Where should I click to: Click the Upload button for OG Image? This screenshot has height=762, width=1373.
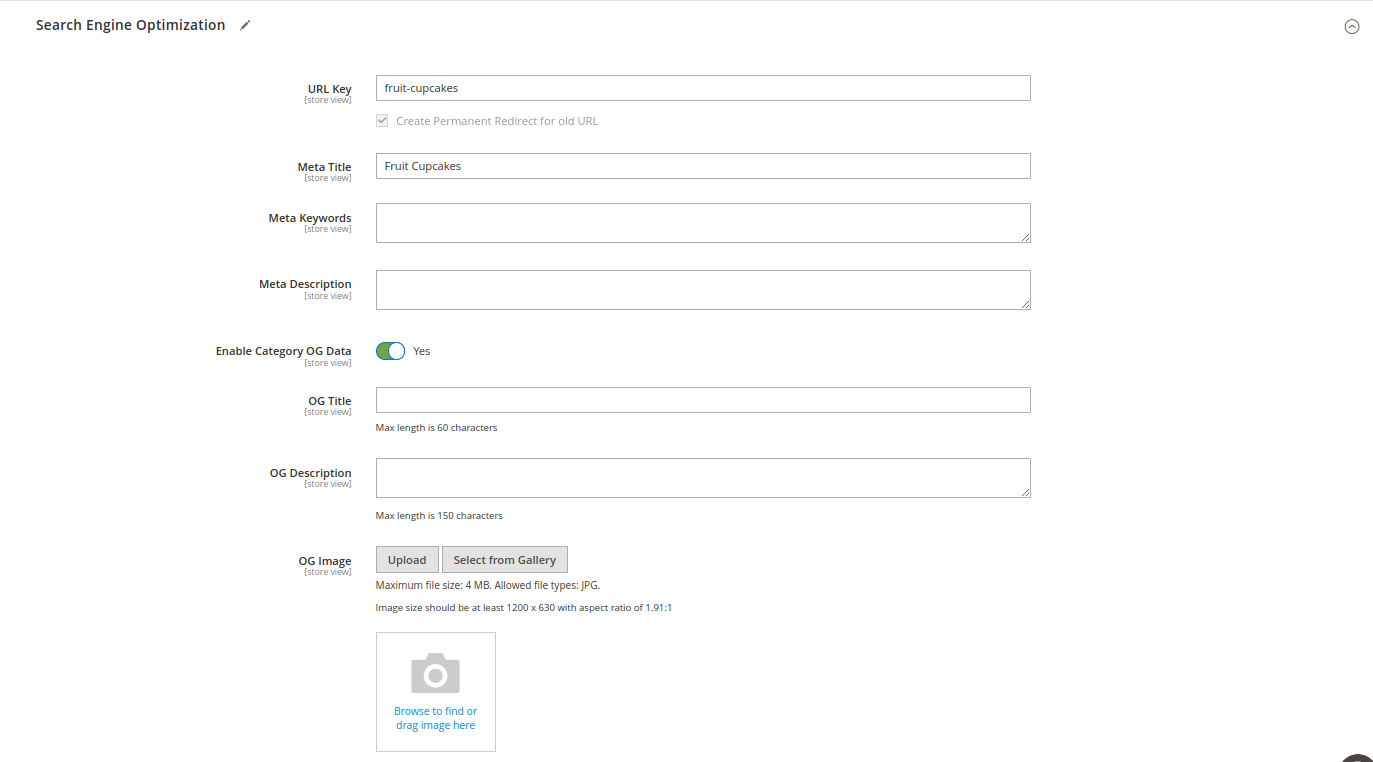tap(406, 559)
